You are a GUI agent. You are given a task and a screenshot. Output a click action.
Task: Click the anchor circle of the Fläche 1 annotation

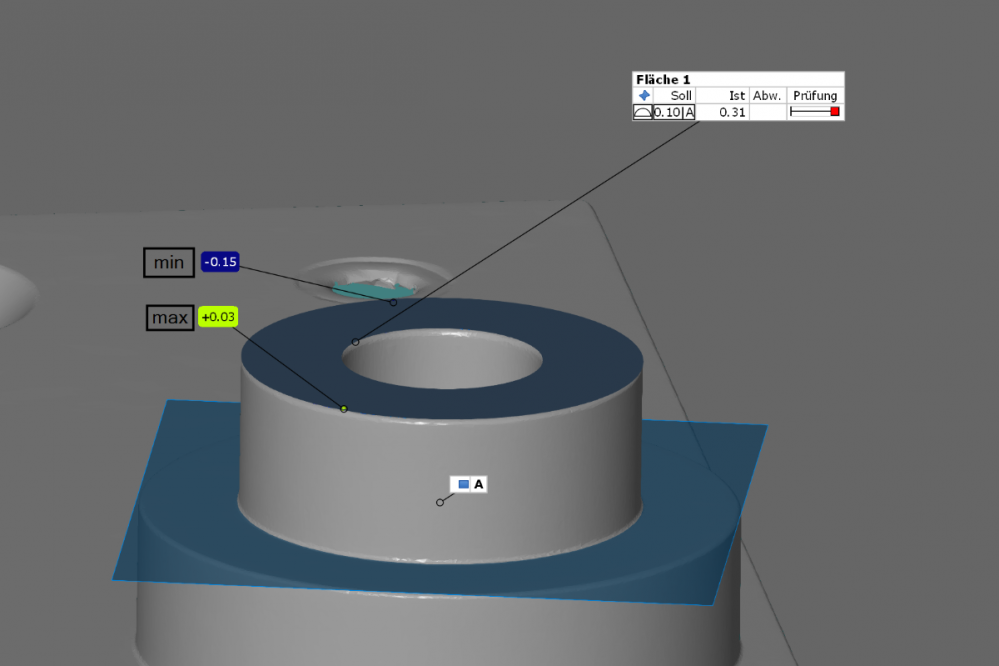356,342
